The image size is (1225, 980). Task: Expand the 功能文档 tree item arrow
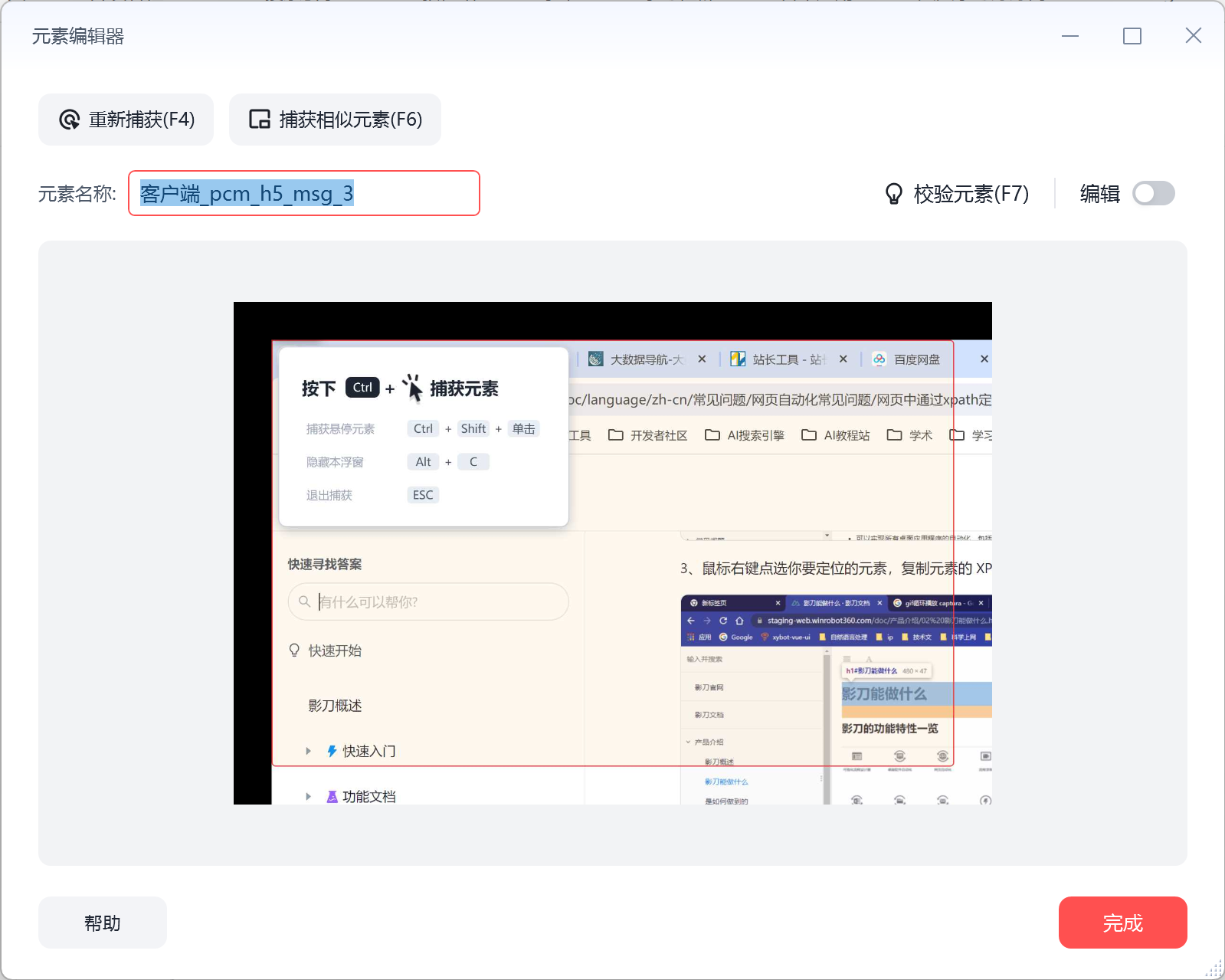[308, 797]
